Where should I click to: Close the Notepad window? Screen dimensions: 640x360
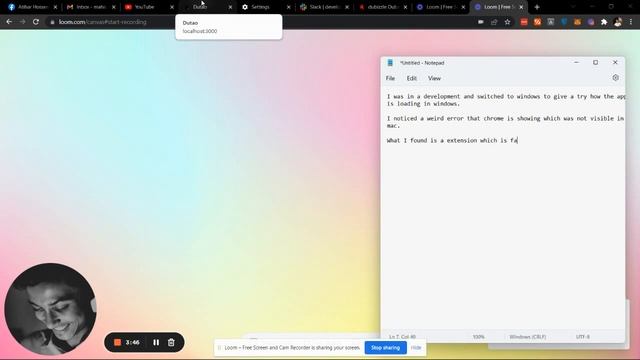[615, 62]
